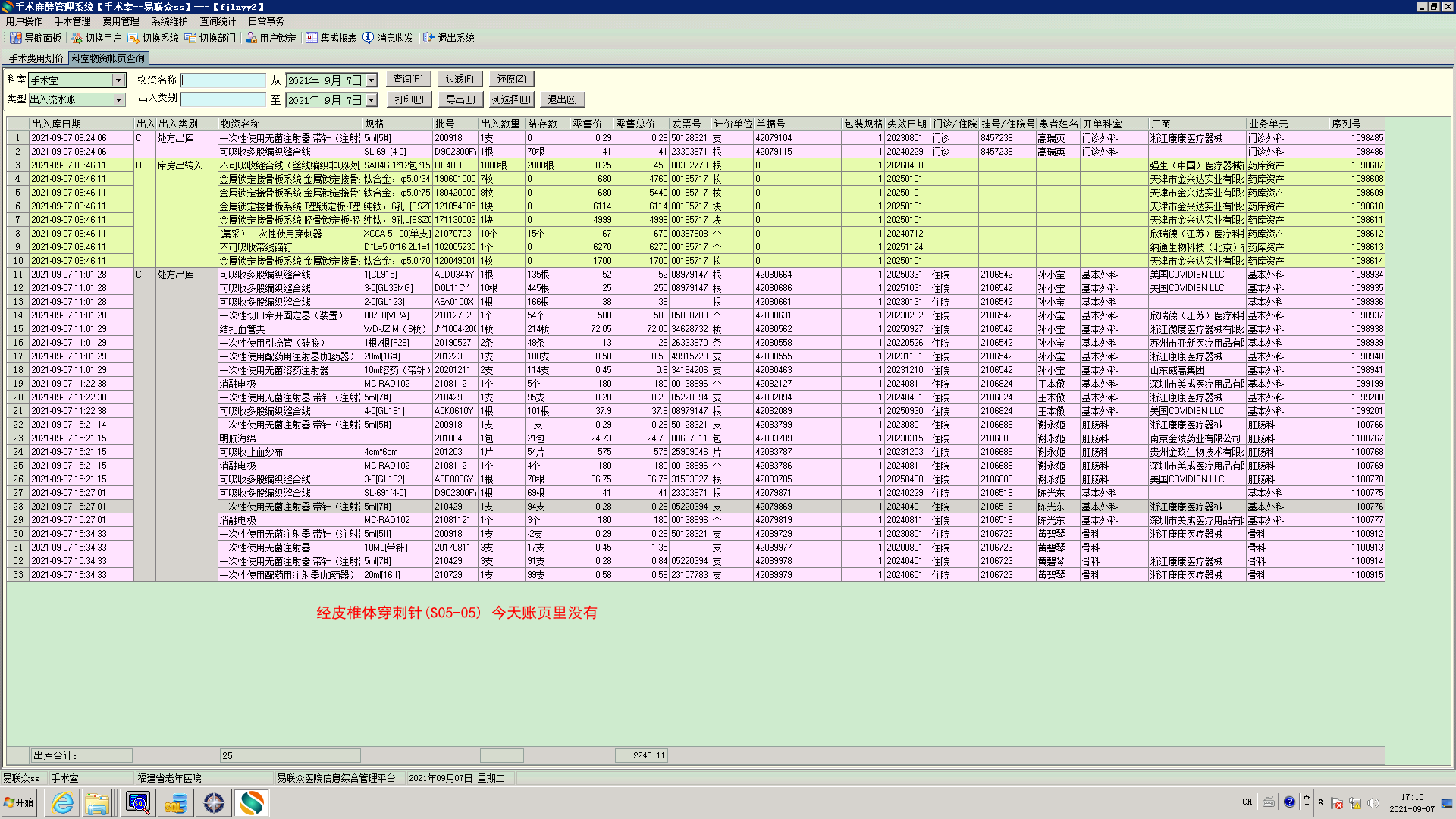The image size is (1456, 819).
Task: Open the 费用管理 menu
Action: coord(121,21)
